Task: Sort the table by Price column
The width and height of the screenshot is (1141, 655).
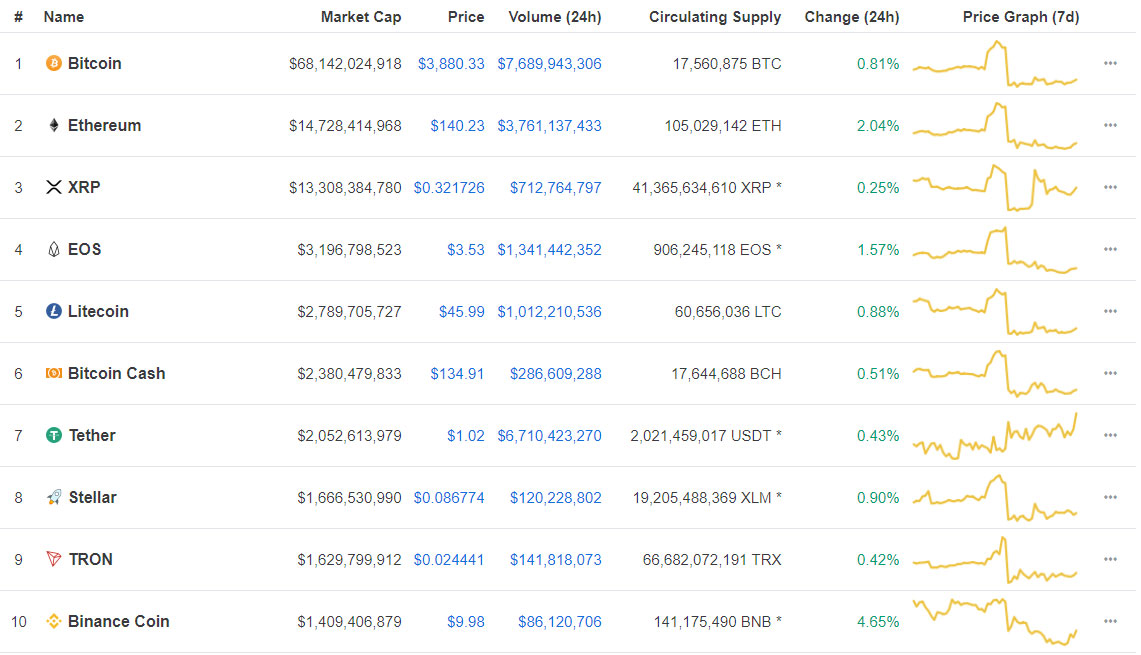Action: pos(466,17)
